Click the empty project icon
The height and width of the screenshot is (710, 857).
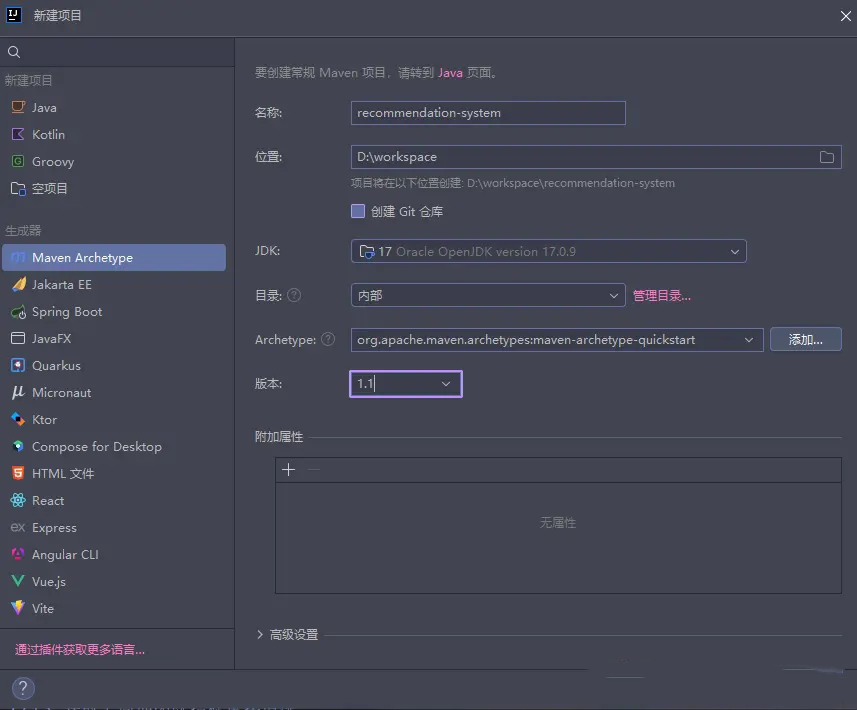tap(18, 189)
